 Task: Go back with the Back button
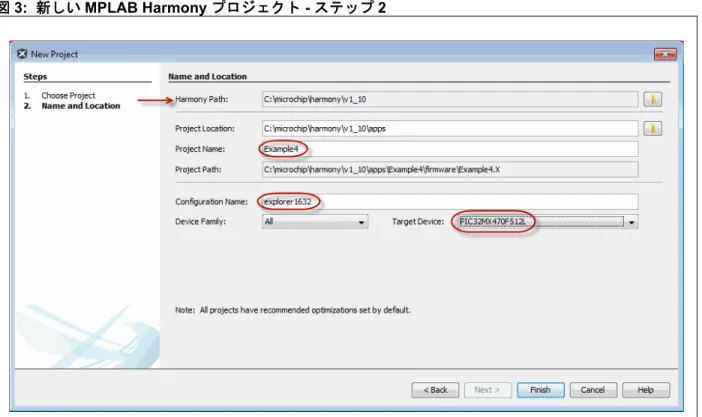[435, 390]
